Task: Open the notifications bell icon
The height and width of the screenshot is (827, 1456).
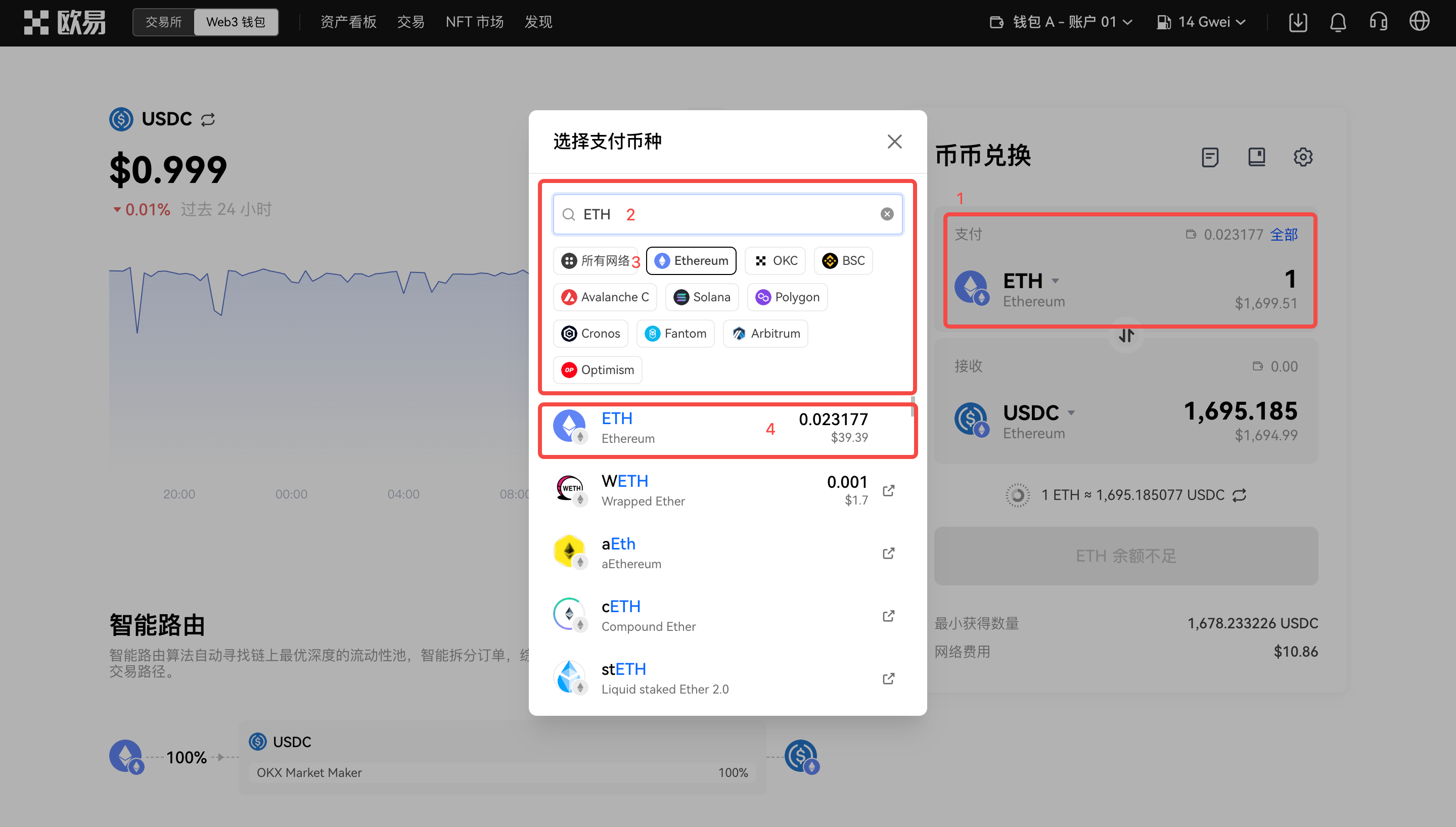Action: (x=1338, y=22)
